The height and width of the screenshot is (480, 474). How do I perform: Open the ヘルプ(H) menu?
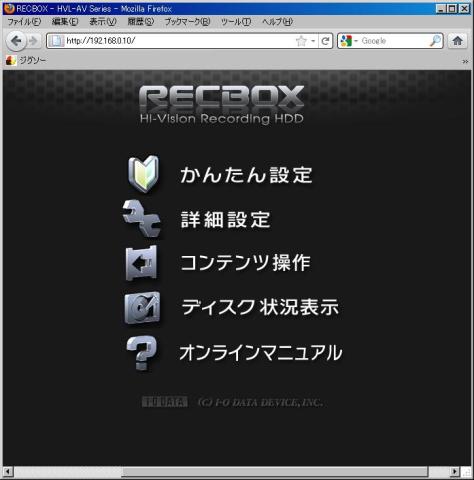[x=277, y=22]
